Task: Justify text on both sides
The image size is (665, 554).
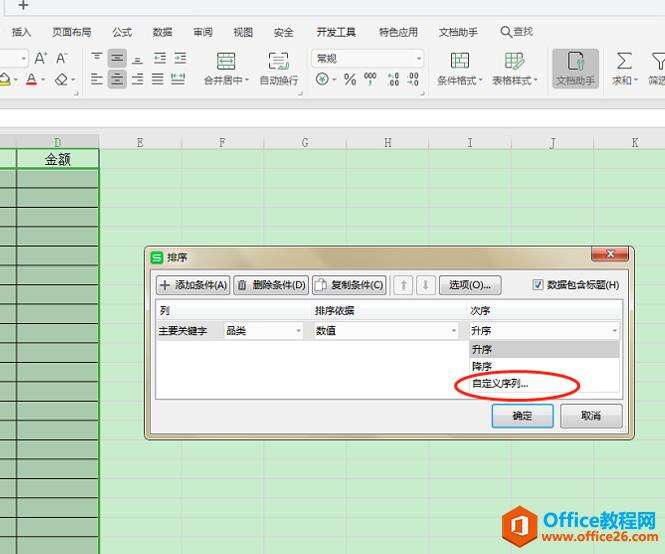Action: tap(158, 79)
